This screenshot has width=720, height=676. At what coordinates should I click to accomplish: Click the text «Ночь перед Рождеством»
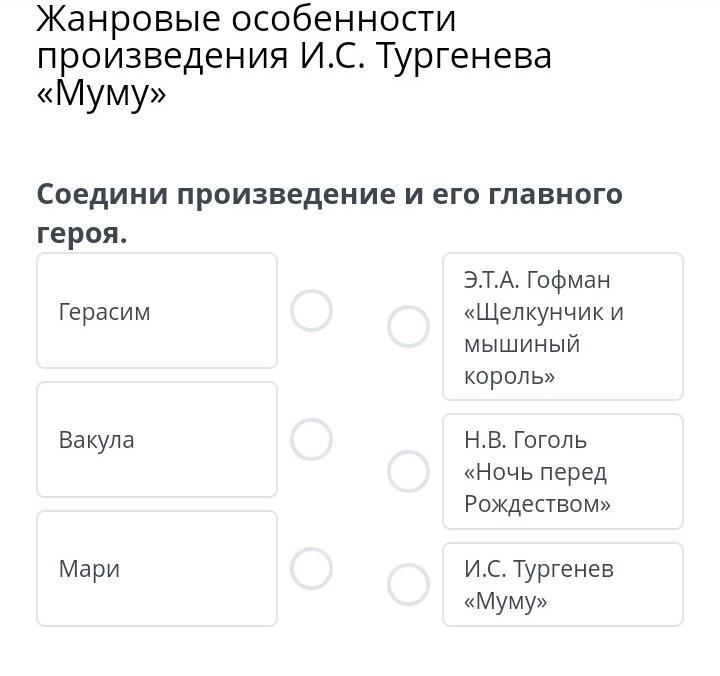pyautogui.click(x=537, y=488)
